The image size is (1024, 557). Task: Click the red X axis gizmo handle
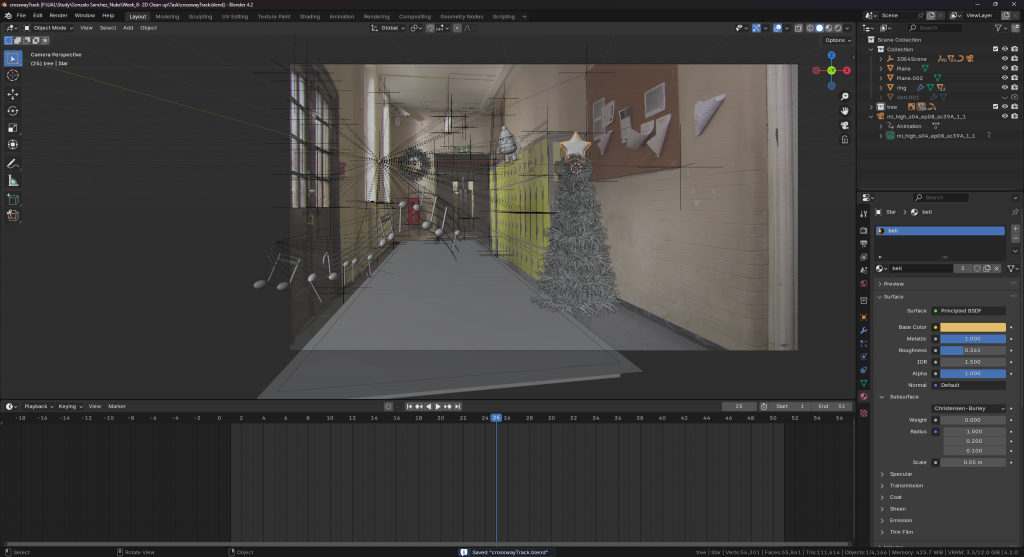[x=847, y=71]
